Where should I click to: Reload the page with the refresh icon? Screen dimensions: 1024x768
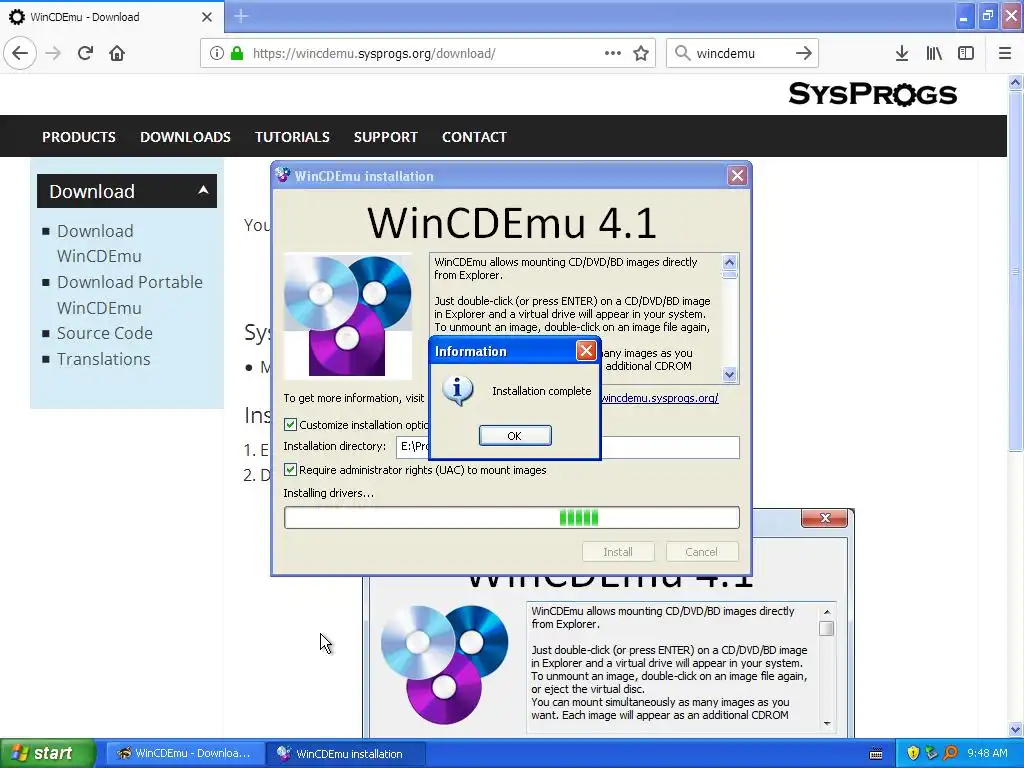[85, 53]
